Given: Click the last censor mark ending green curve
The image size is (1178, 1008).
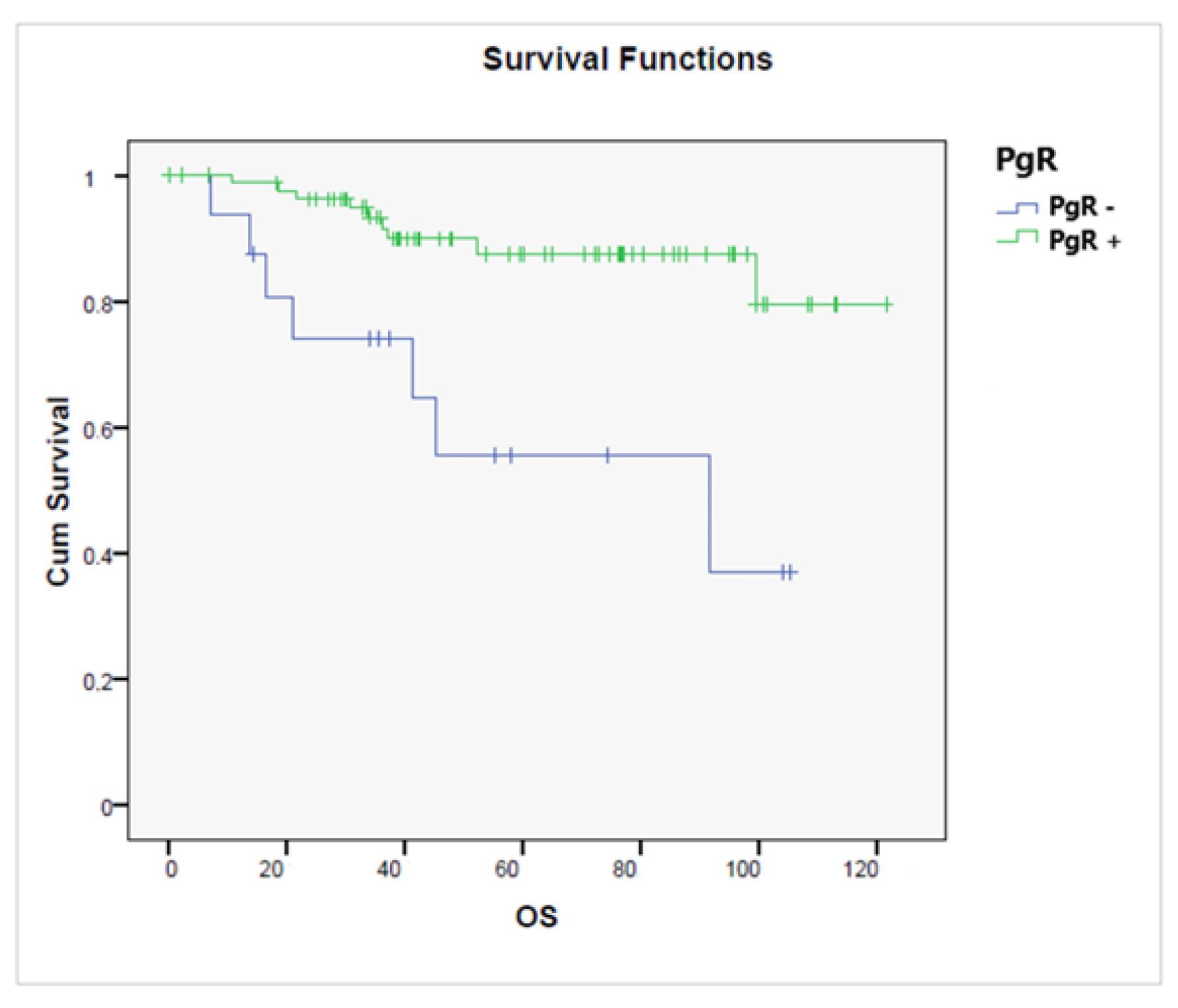Looking at the screenshot, I should point(887,305).
